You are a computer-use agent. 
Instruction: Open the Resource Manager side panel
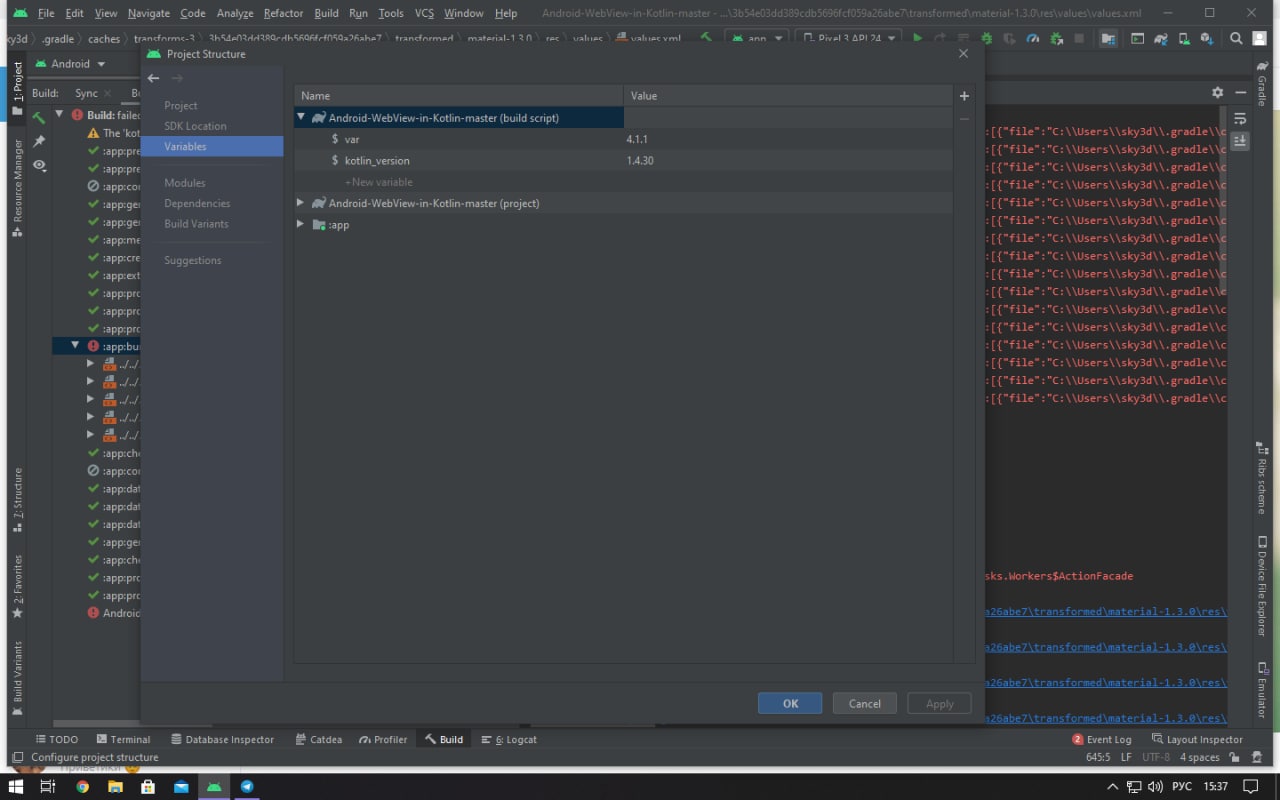click(17, 188)
